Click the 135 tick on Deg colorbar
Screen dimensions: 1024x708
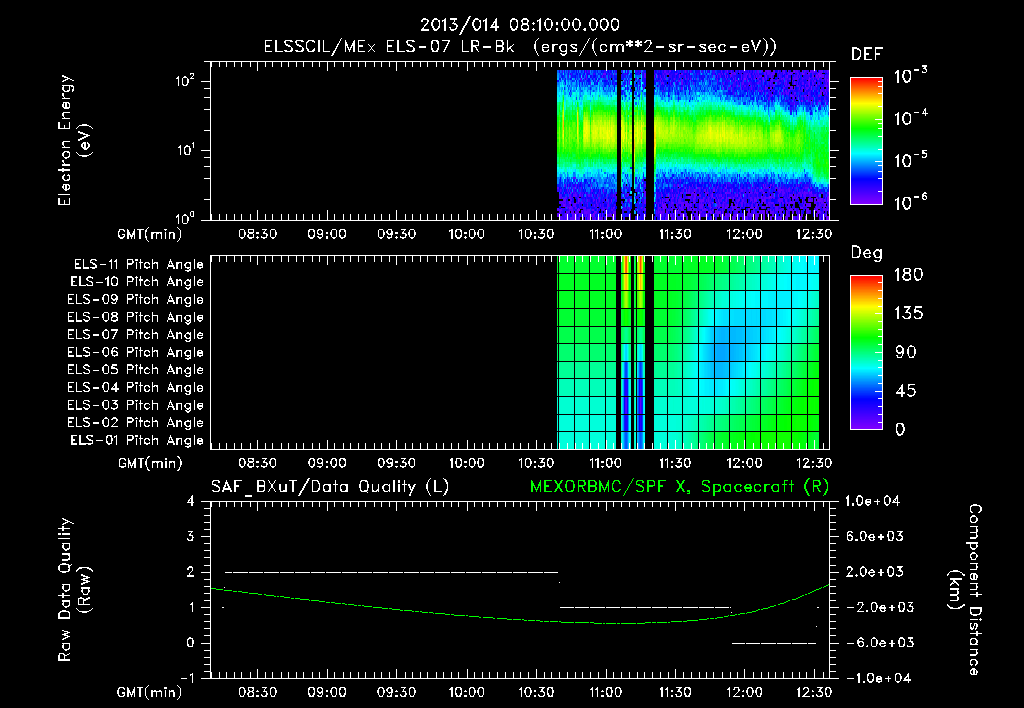pos(908,314)
